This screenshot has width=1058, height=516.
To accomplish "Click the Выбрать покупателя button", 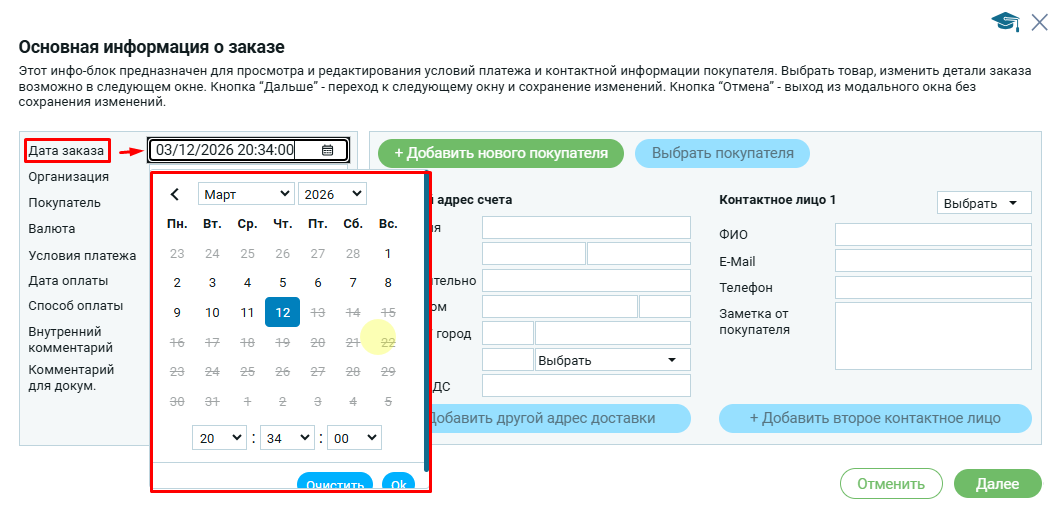I will click(x=722, y=154).
